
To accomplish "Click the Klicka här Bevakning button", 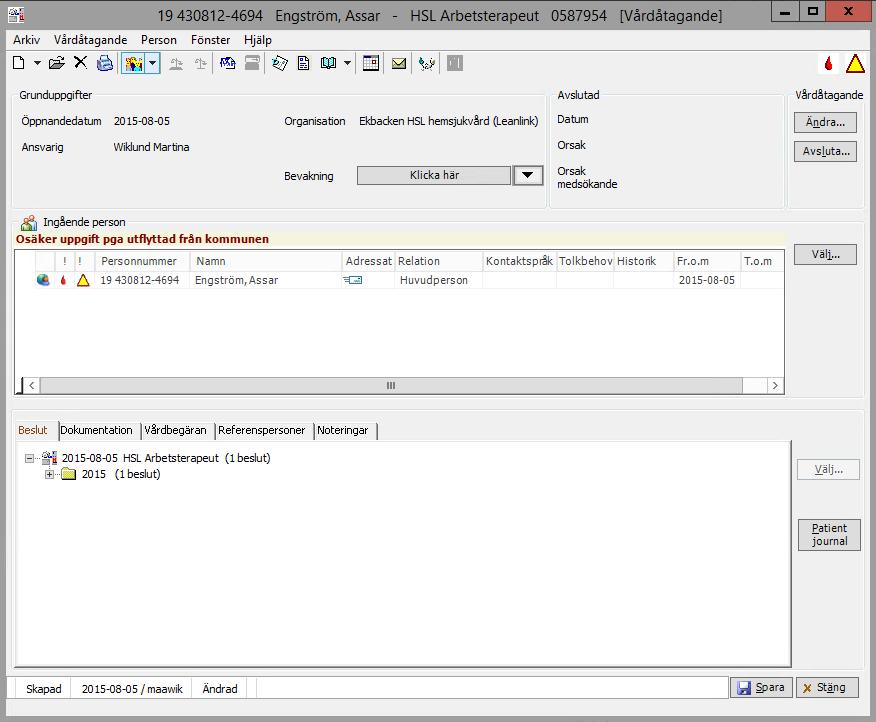I will (434, 175).
